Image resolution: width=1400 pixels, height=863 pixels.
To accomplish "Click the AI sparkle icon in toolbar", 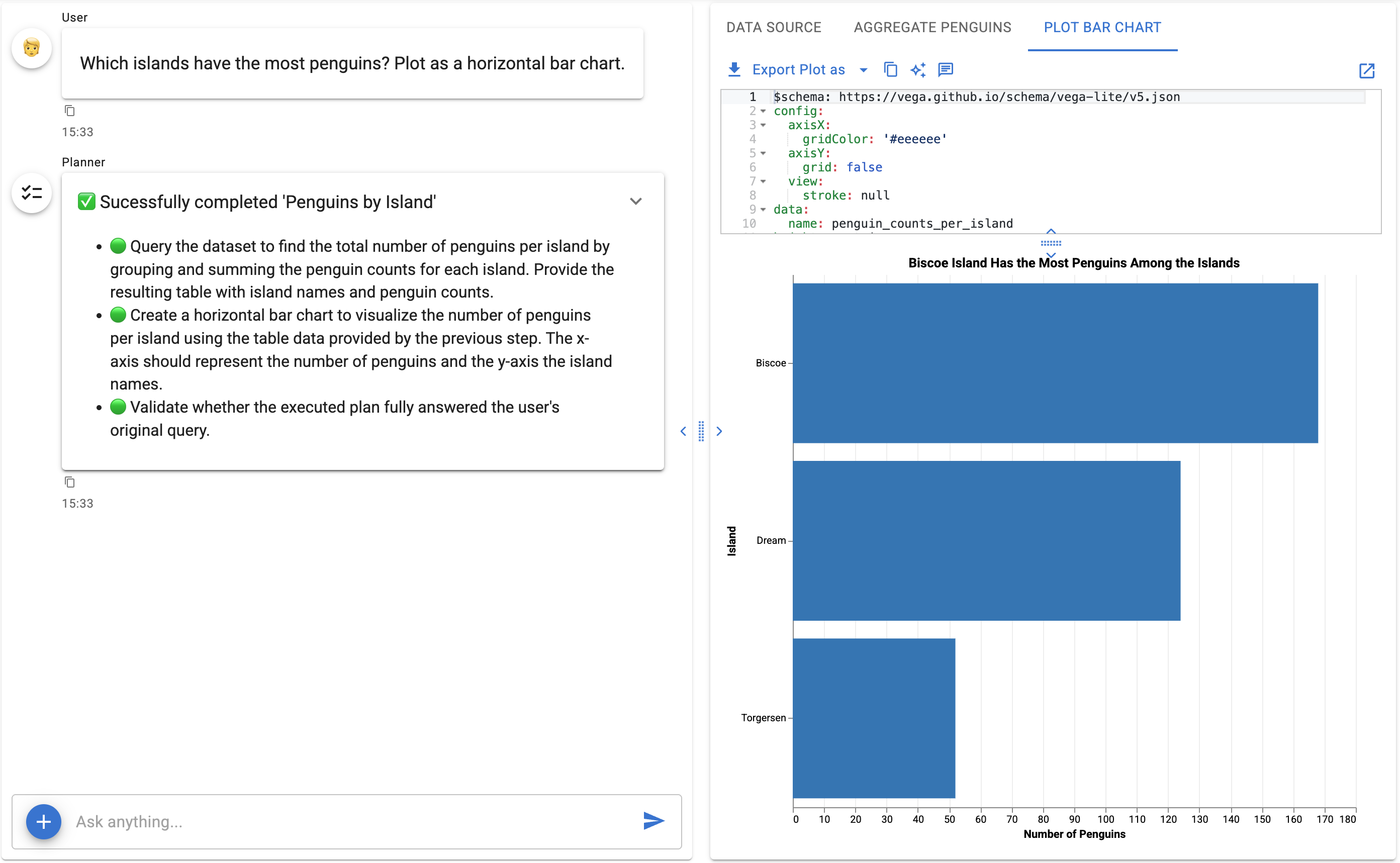I will (x=918, y=70).
